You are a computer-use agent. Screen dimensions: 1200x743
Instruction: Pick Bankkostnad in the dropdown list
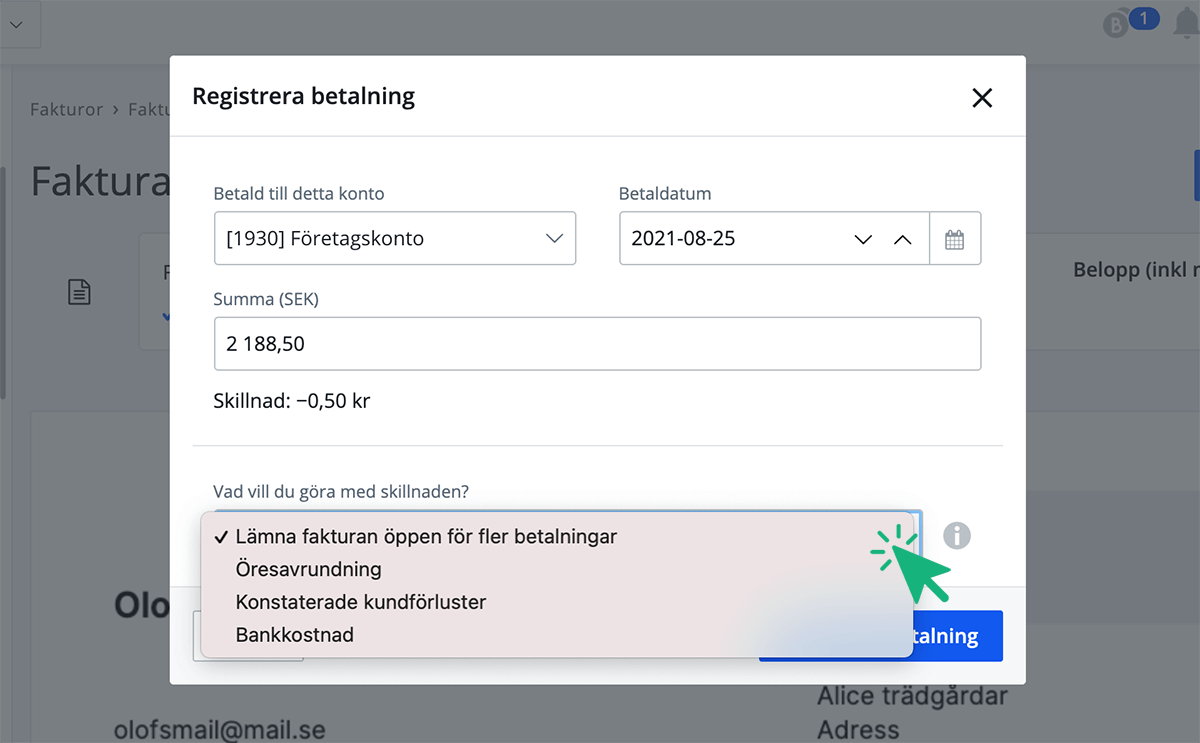coord(294,634)
